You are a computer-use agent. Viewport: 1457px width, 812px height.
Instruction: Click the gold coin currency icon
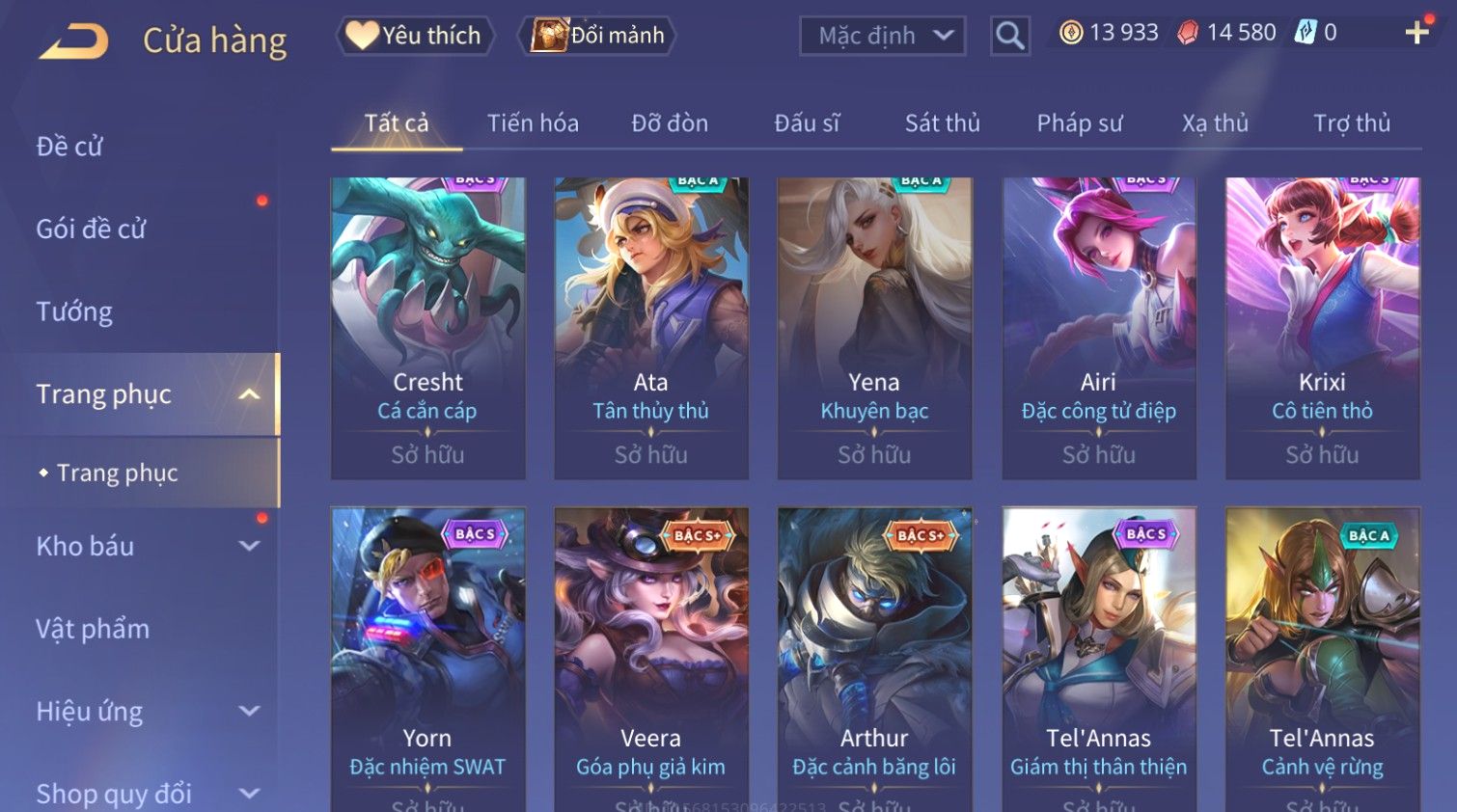[1071, 33]
